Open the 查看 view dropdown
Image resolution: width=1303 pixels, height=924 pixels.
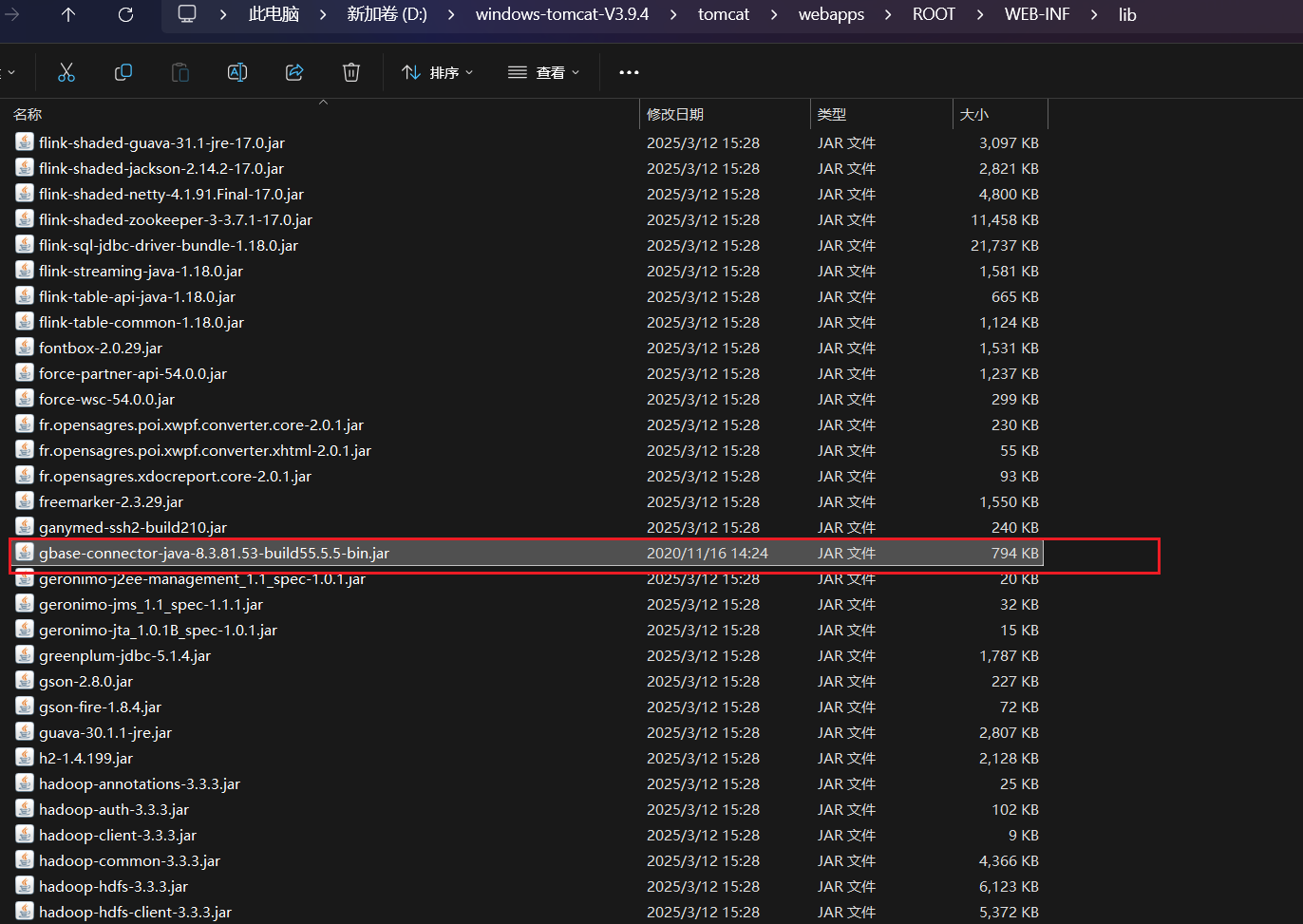click(x=543, y=72)
